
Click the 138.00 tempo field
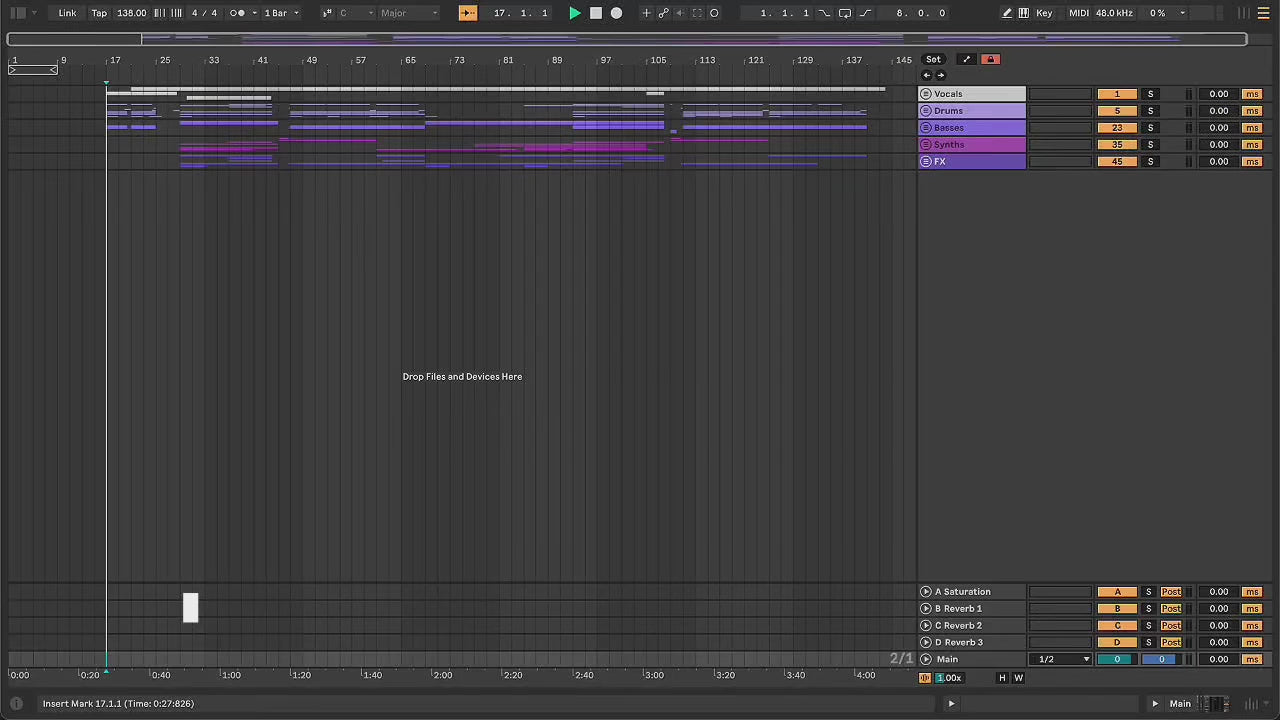[x=131, y=13]
